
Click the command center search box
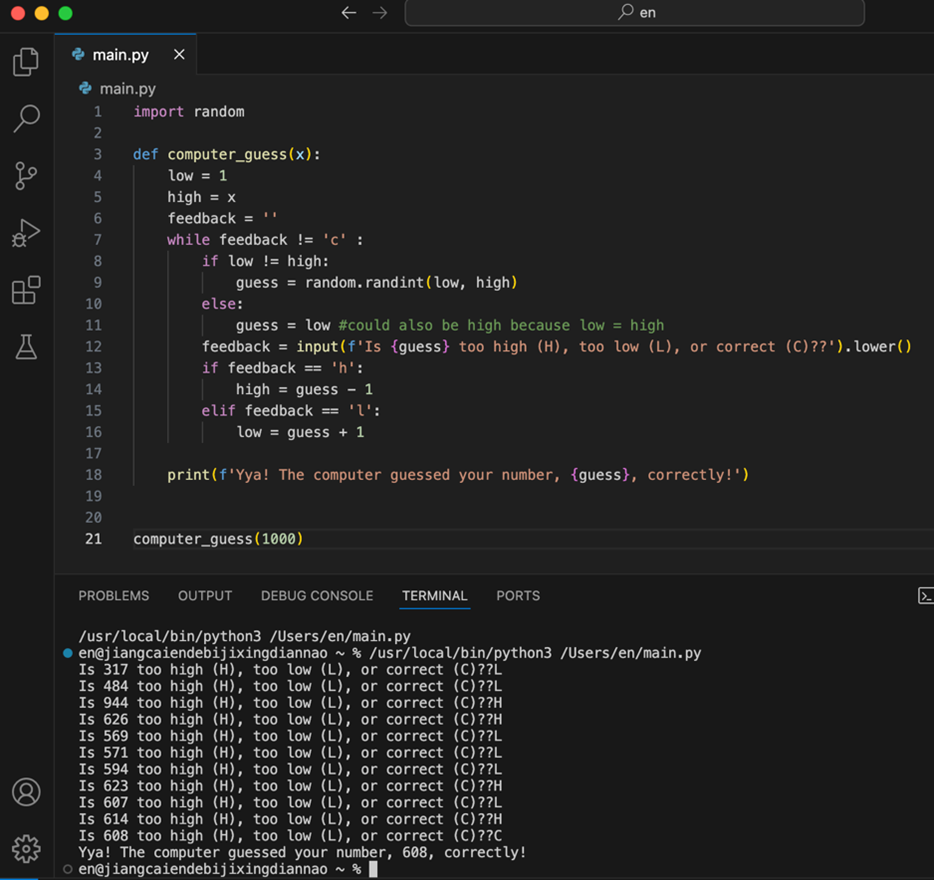[634, 13]
